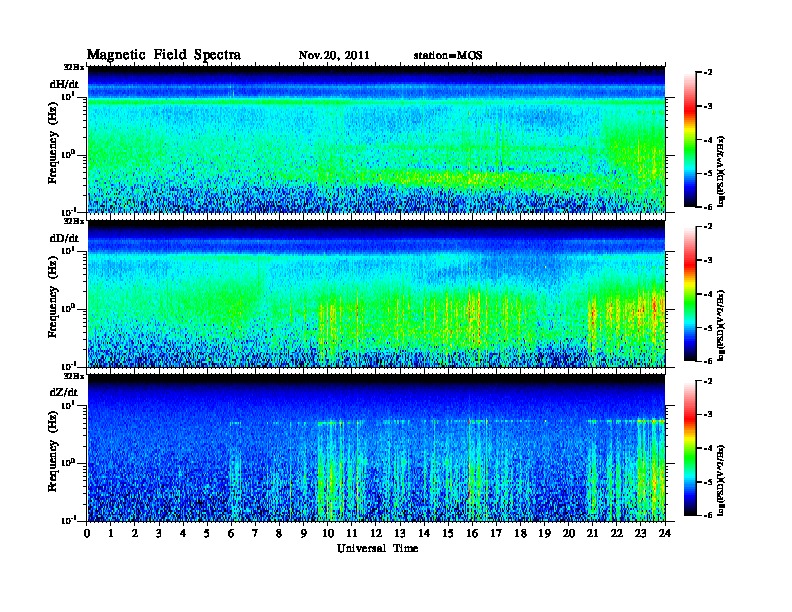Click the -2 value on dH/dt color scale

point(708,73)
